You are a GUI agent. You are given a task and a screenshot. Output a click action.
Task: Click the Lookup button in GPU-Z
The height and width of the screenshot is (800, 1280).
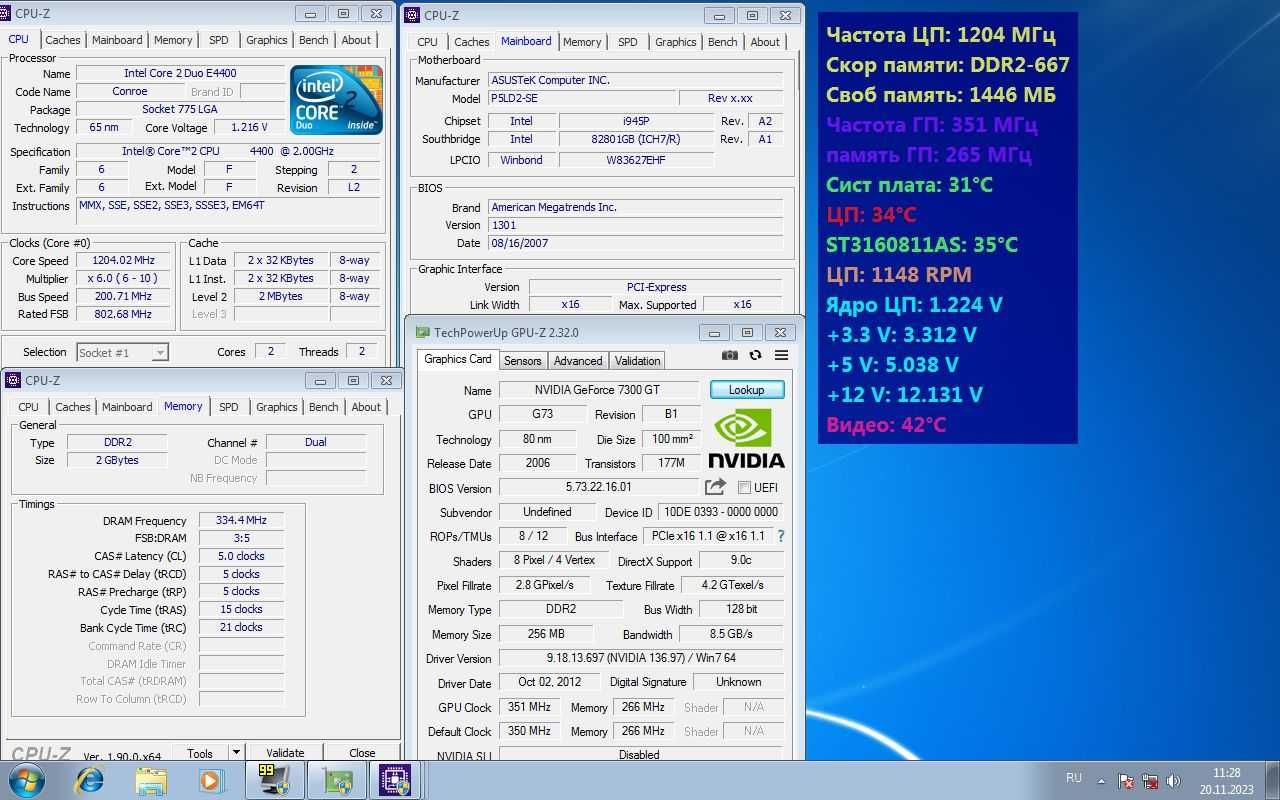pyautogui.click(x=747, y=390)
